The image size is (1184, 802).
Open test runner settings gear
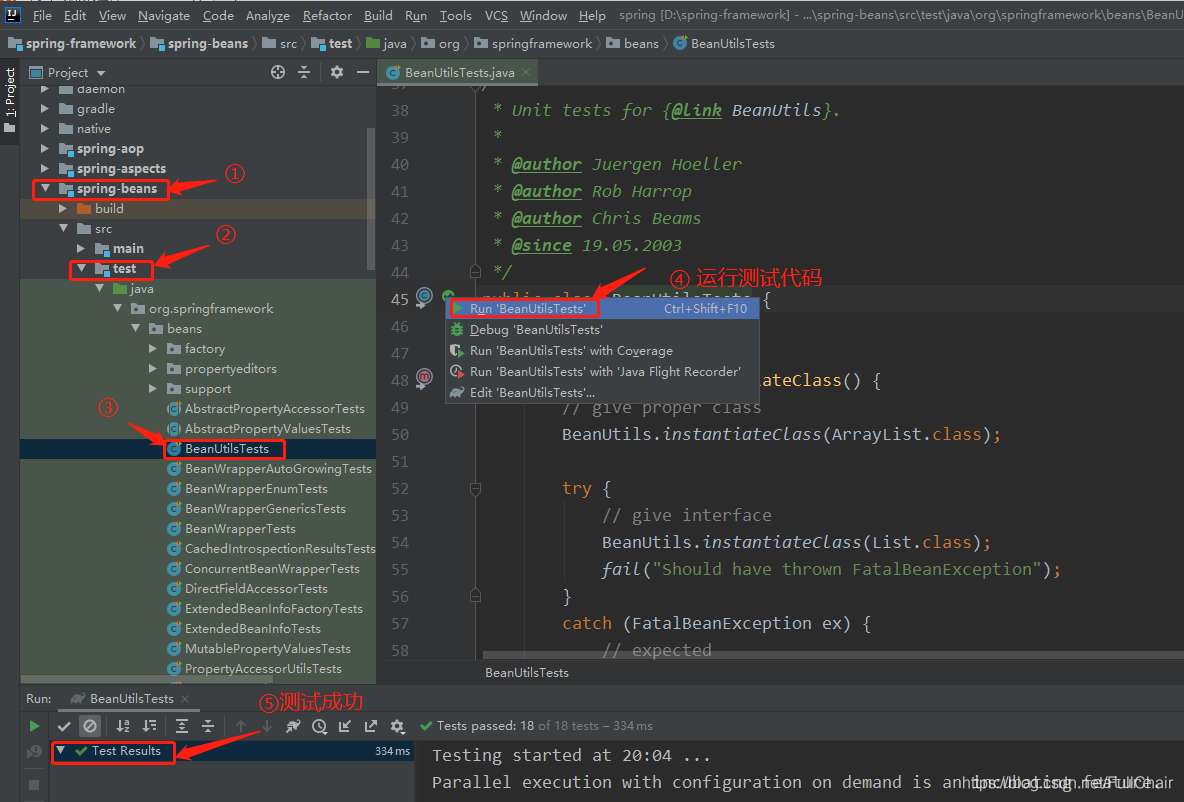point(397,726)
